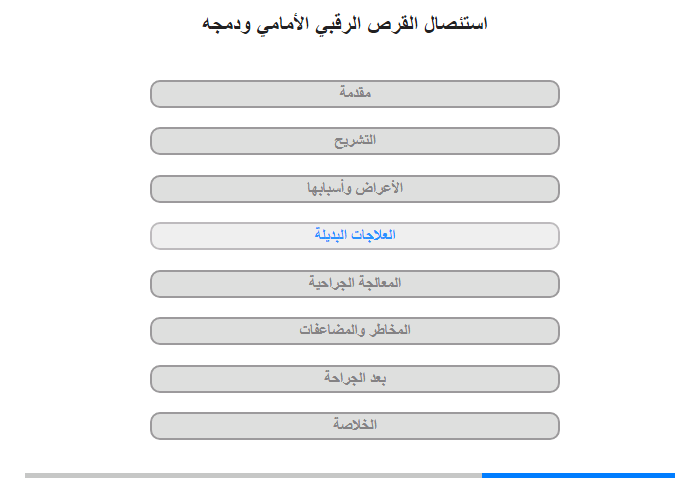Select the blue alternative treatments link text
This screenshot has height=480, width=700.
355,234
